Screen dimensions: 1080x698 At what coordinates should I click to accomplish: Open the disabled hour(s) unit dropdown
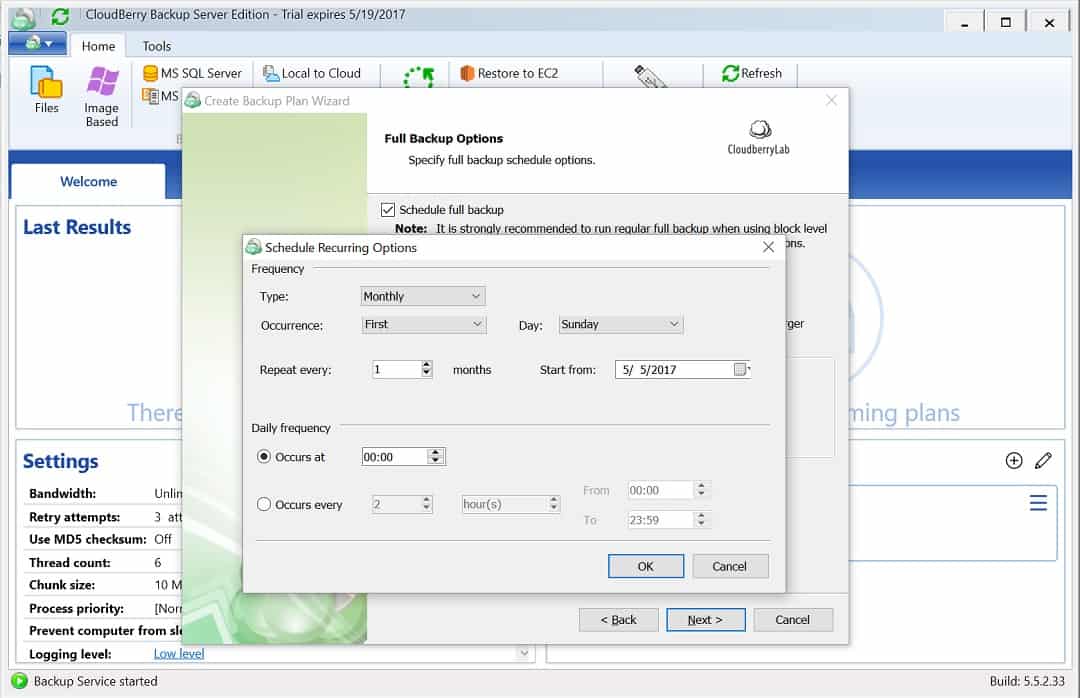[510, 504]
